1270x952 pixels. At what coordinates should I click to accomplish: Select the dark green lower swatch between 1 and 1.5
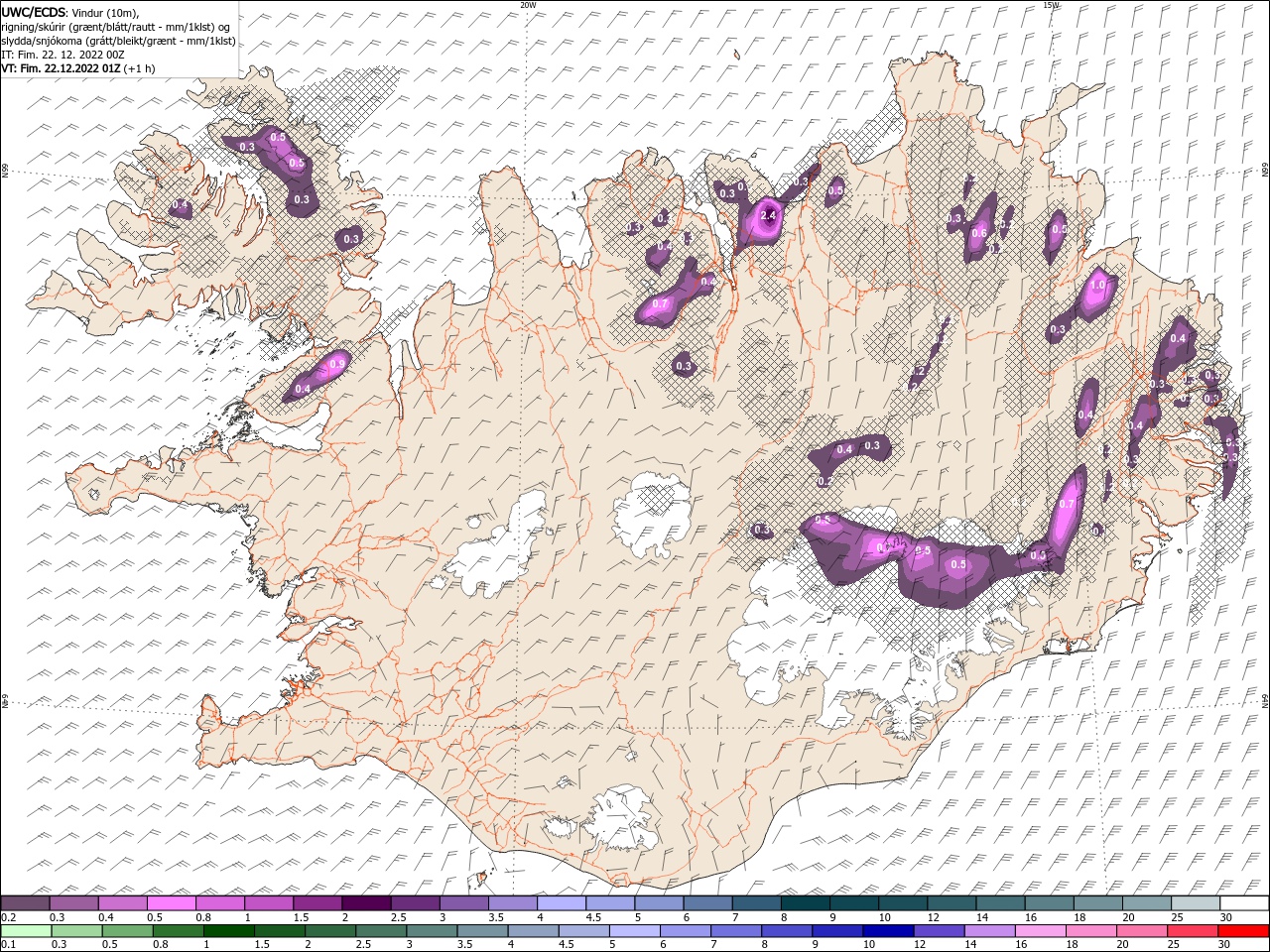pos(229,931)
